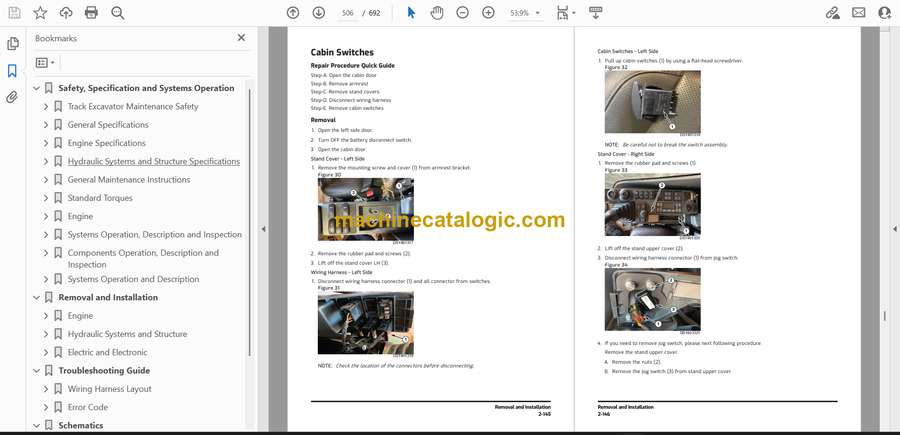Expand the Engine Specifications bookmark
The image size is (900, 435).
pos(46,143)
